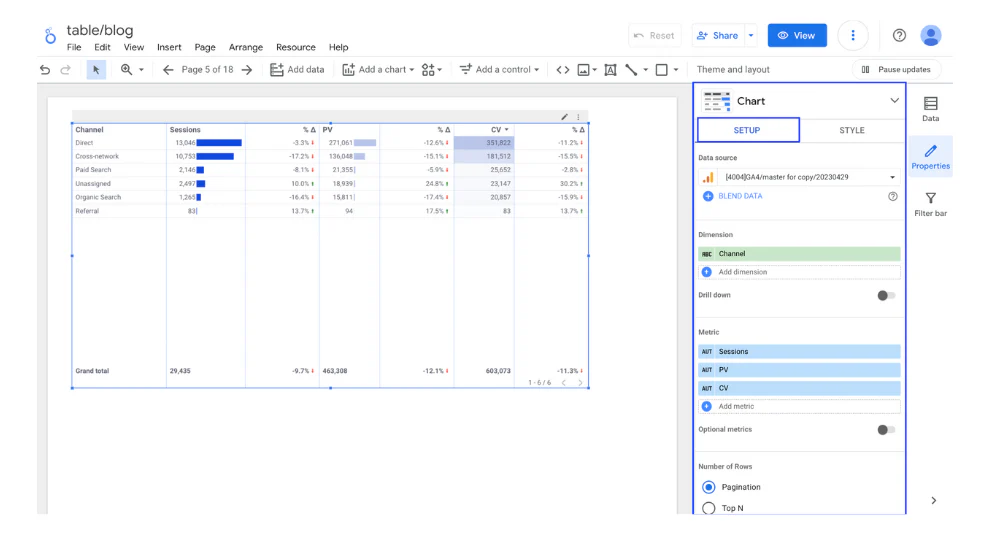
Task: Open the line type dropdown arrow
Action: pyautogui.click(x=645, y=69)
